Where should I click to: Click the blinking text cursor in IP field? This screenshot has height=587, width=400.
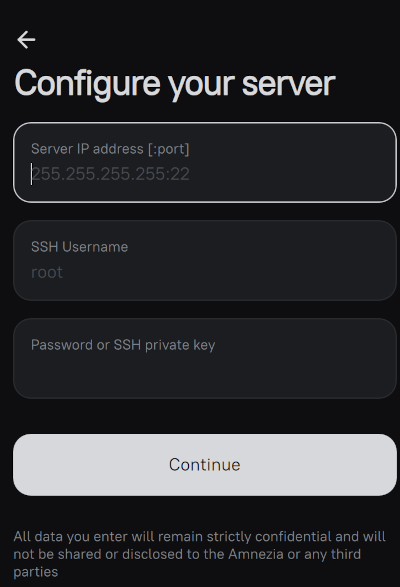[x=31, y=174]
